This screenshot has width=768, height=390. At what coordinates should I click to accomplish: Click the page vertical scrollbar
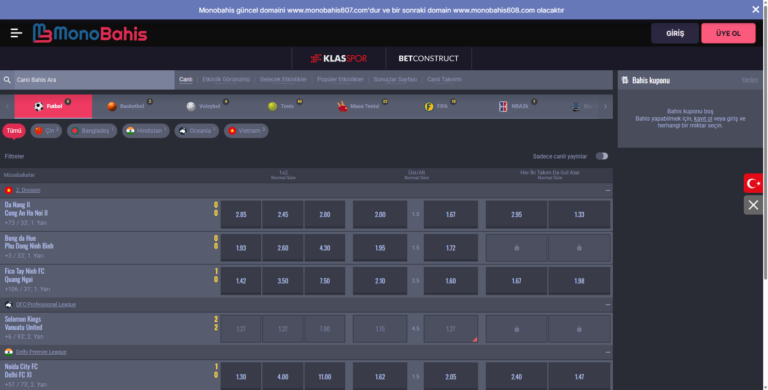tap(765, 142)
